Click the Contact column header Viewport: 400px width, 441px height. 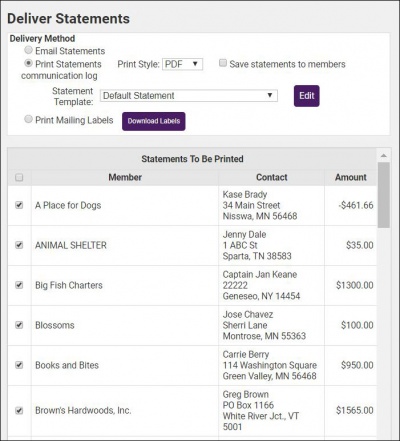point(271,177)
